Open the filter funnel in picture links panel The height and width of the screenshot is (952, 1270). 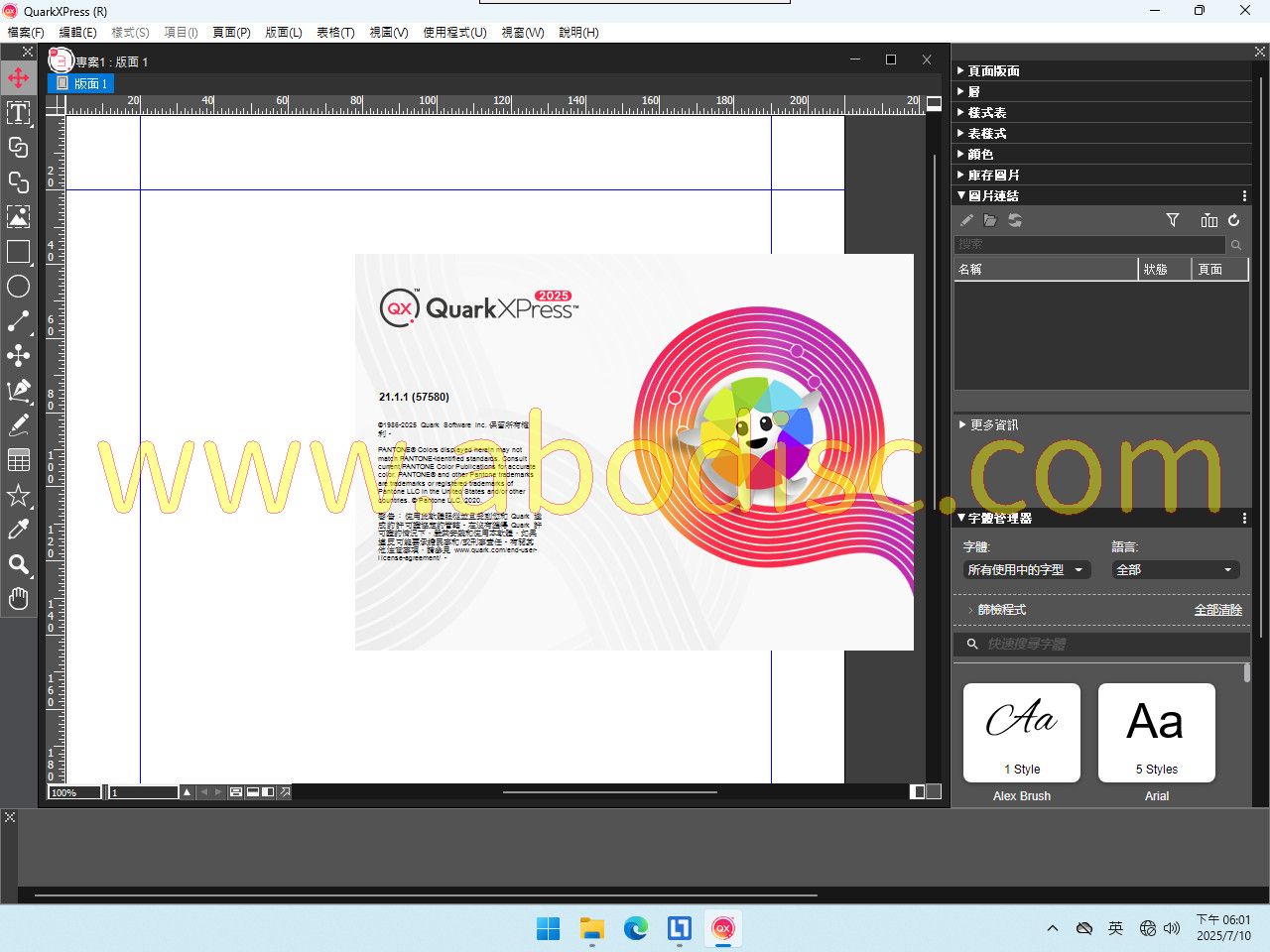coord(1173,220)
